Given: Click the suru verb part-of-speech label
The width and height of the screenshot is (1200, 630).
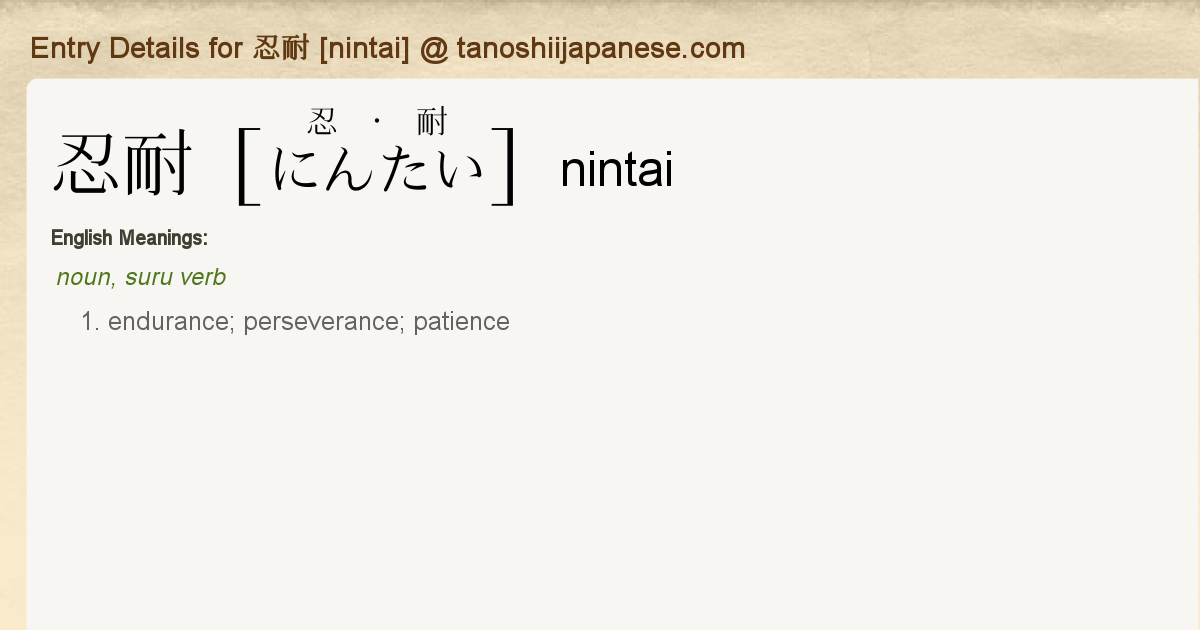Looking at the screenshot, I should 175,277.
